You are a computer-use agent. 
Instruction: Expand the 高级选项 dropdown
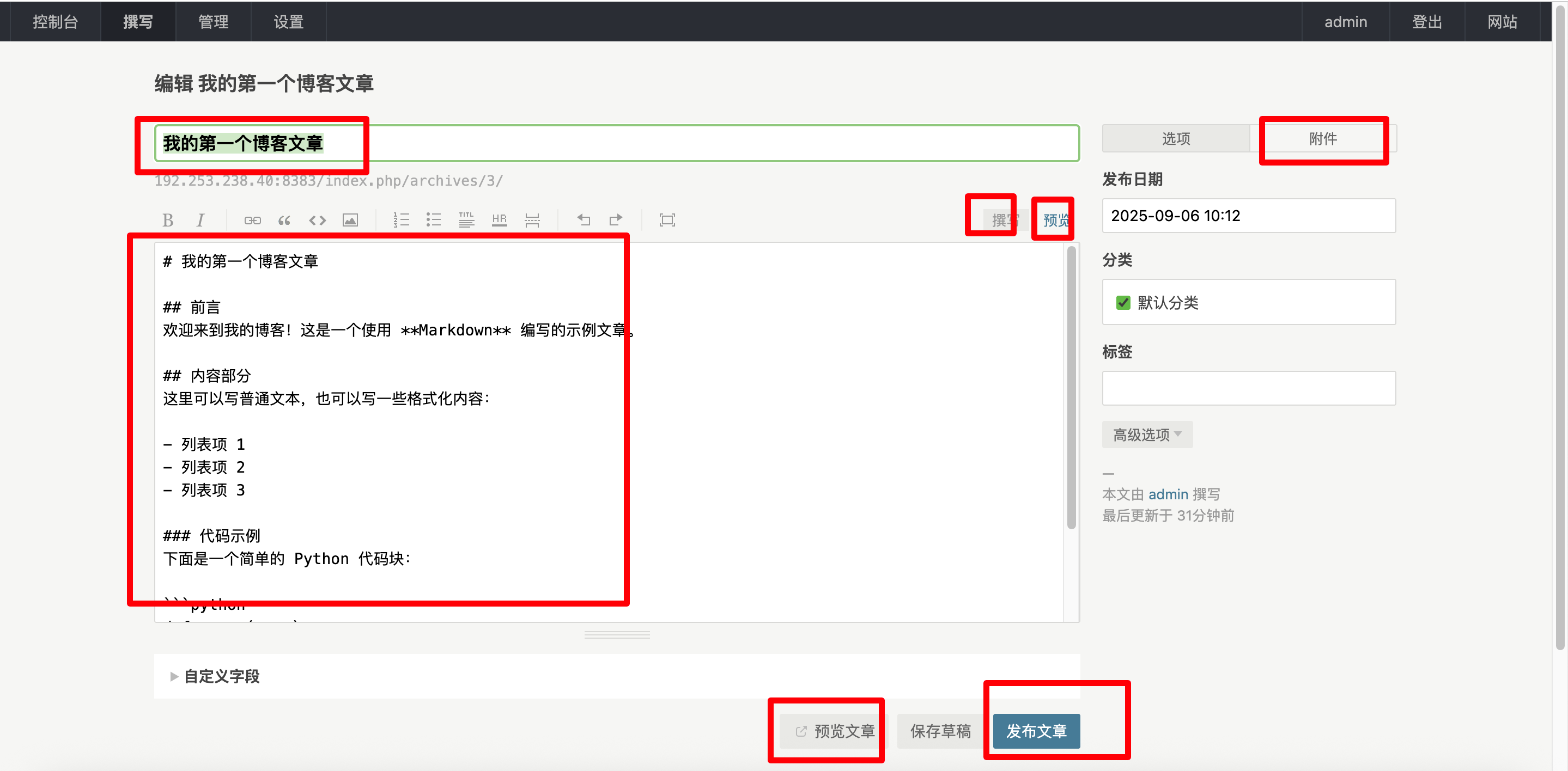pos(1147,435)
